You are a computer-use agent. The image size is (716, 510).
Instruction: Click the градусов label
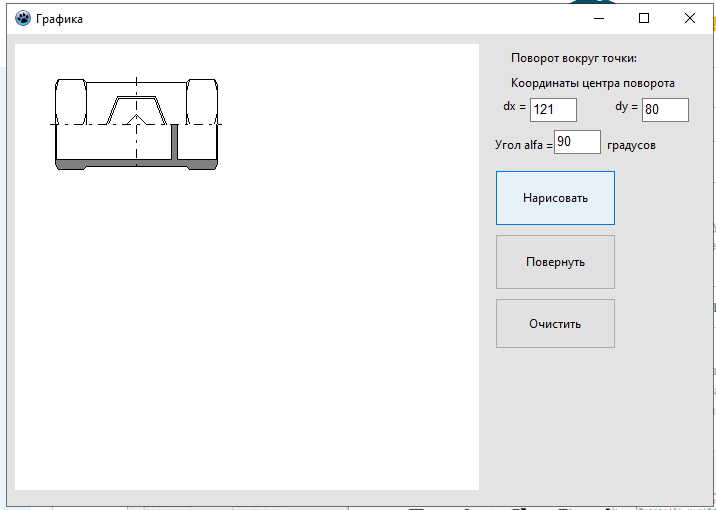pyautogui.click(x=632, y=146)
